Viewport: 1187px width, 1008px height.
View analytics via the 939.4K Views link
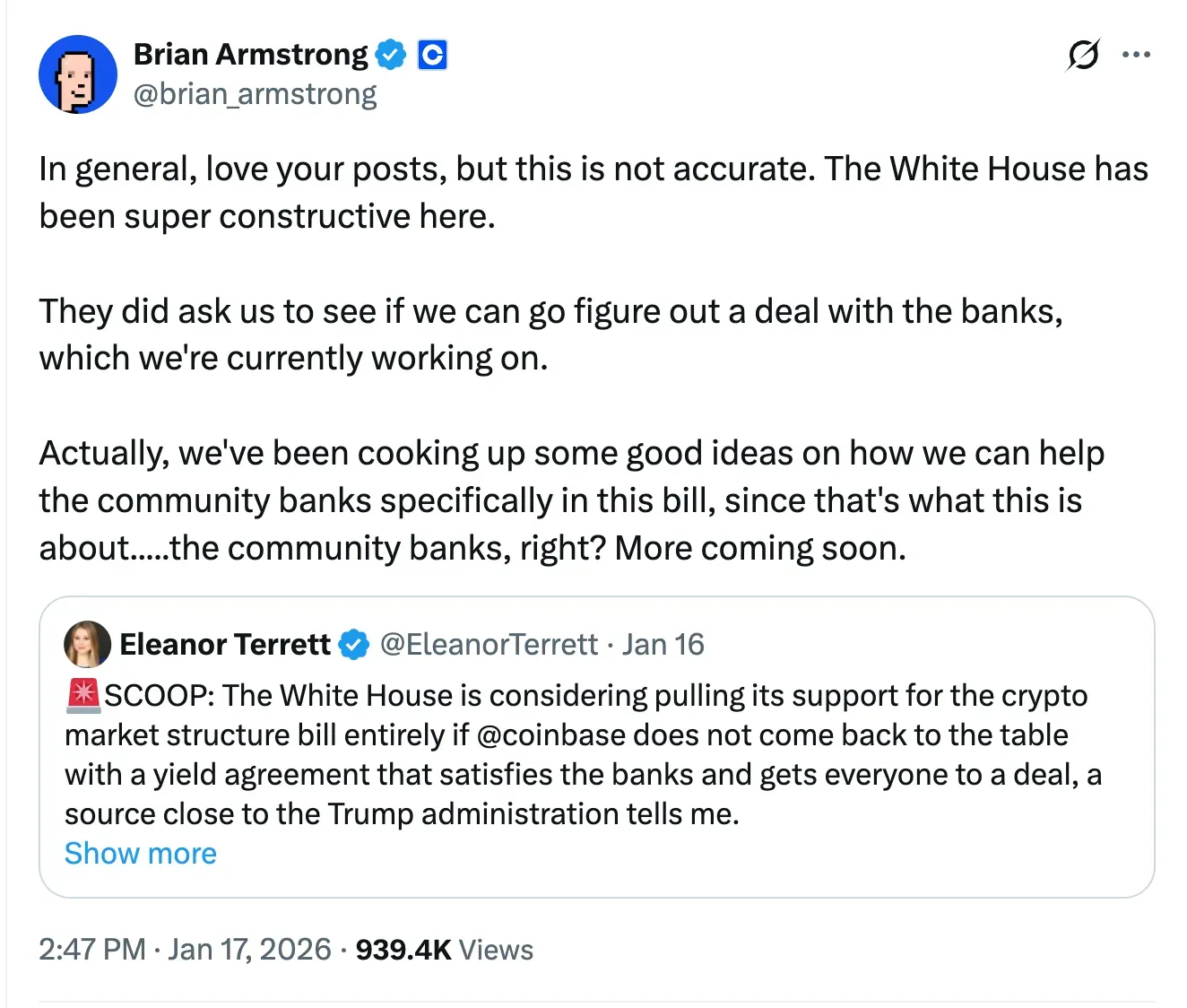click(x=443, y=949)
